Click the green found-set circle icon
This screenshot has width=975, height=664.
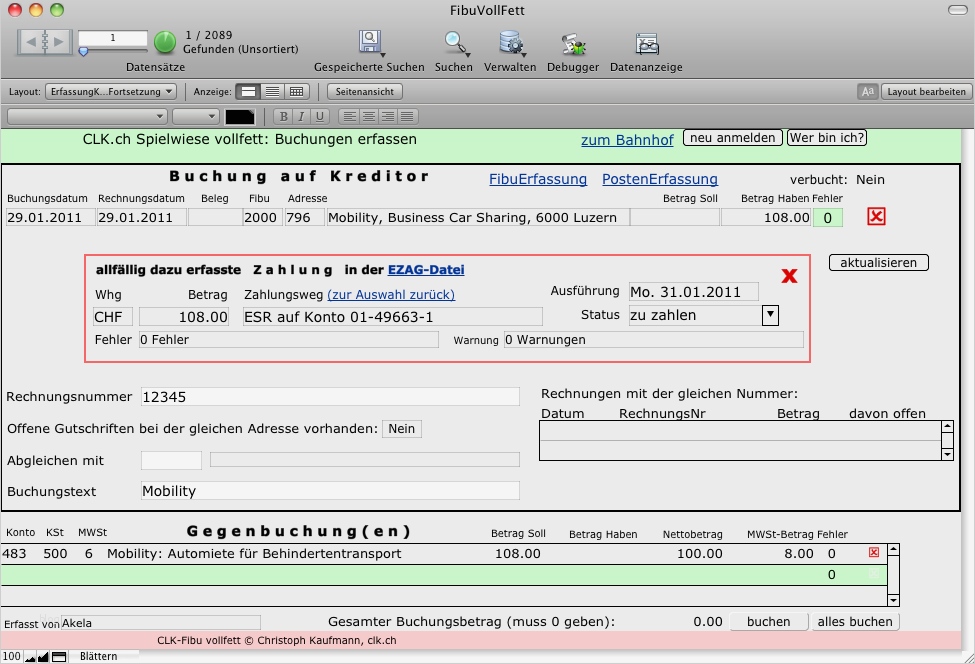tap(165, 42)
